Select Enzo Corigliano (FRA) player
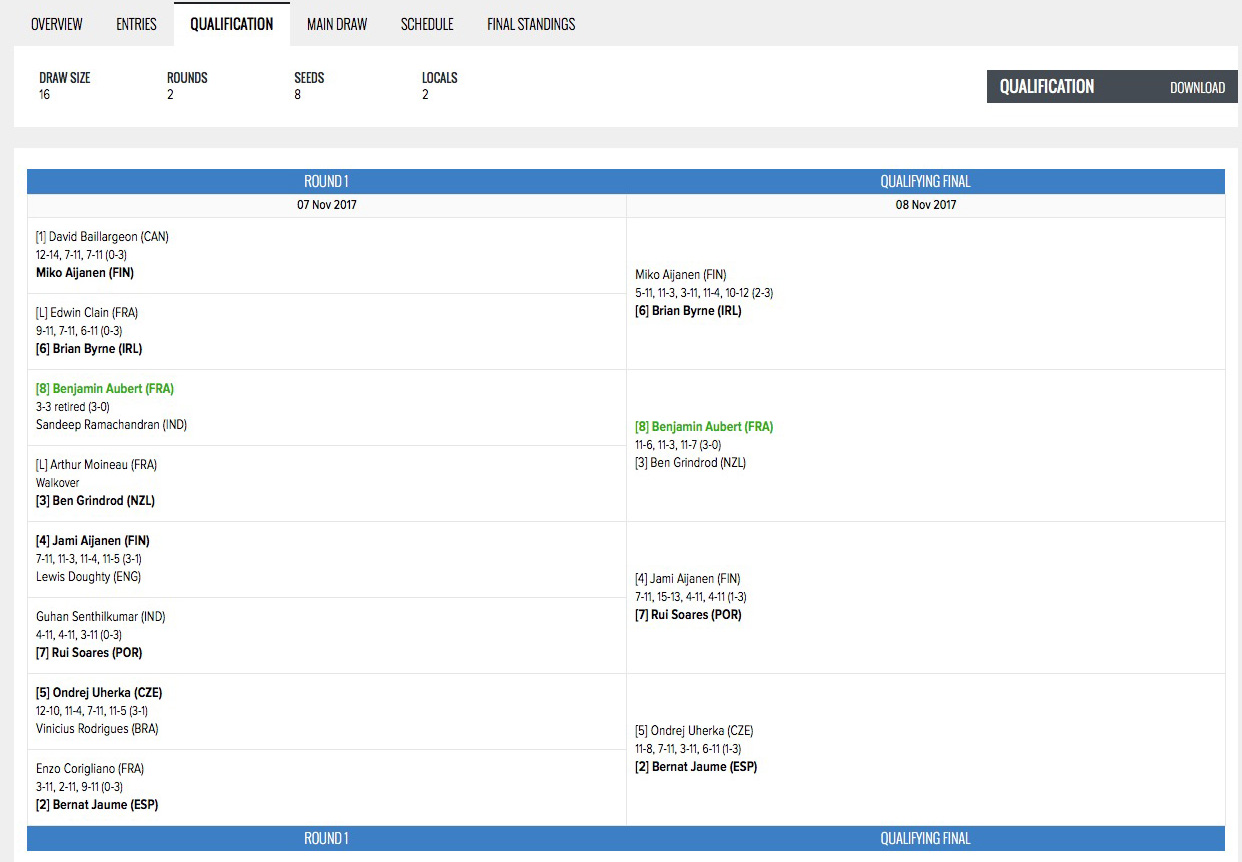Screen dimensions: 1242x862 pos(90,769)
